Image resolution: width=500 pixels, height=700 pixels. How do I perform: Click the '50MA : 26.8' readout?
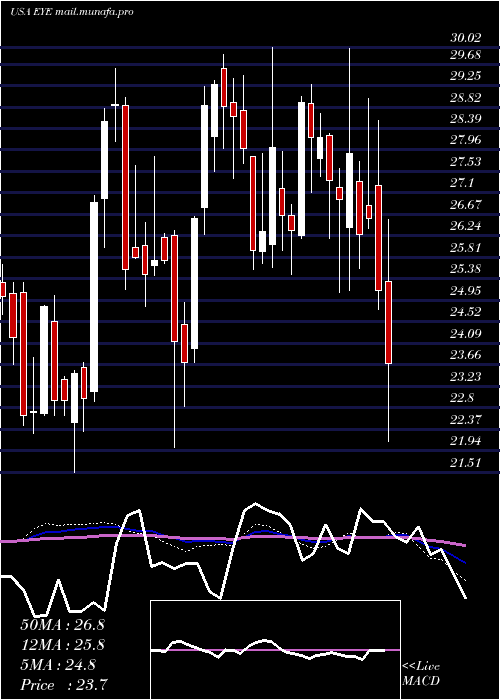(x=62, y=625)
